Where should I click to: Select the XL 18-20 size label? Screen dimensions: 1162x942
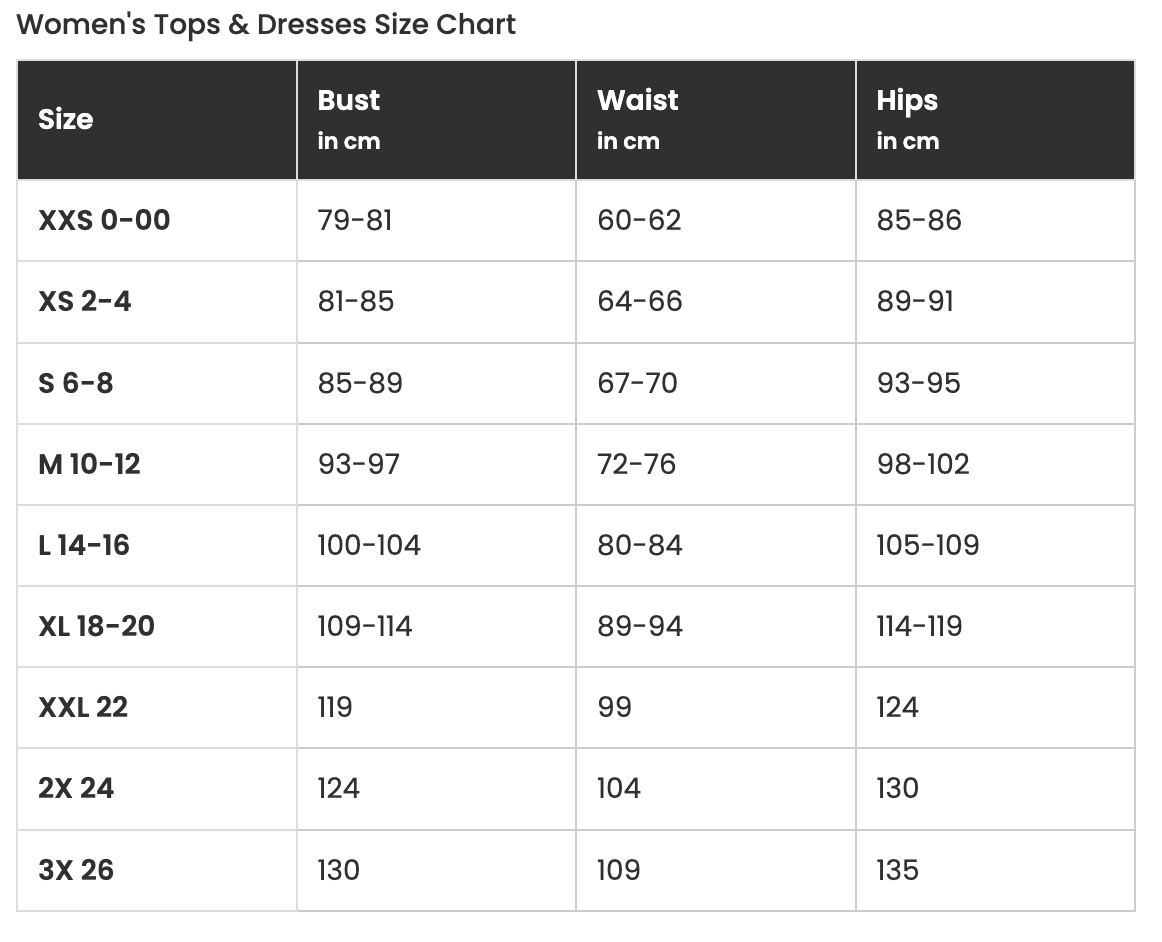[x=96, y=626]
